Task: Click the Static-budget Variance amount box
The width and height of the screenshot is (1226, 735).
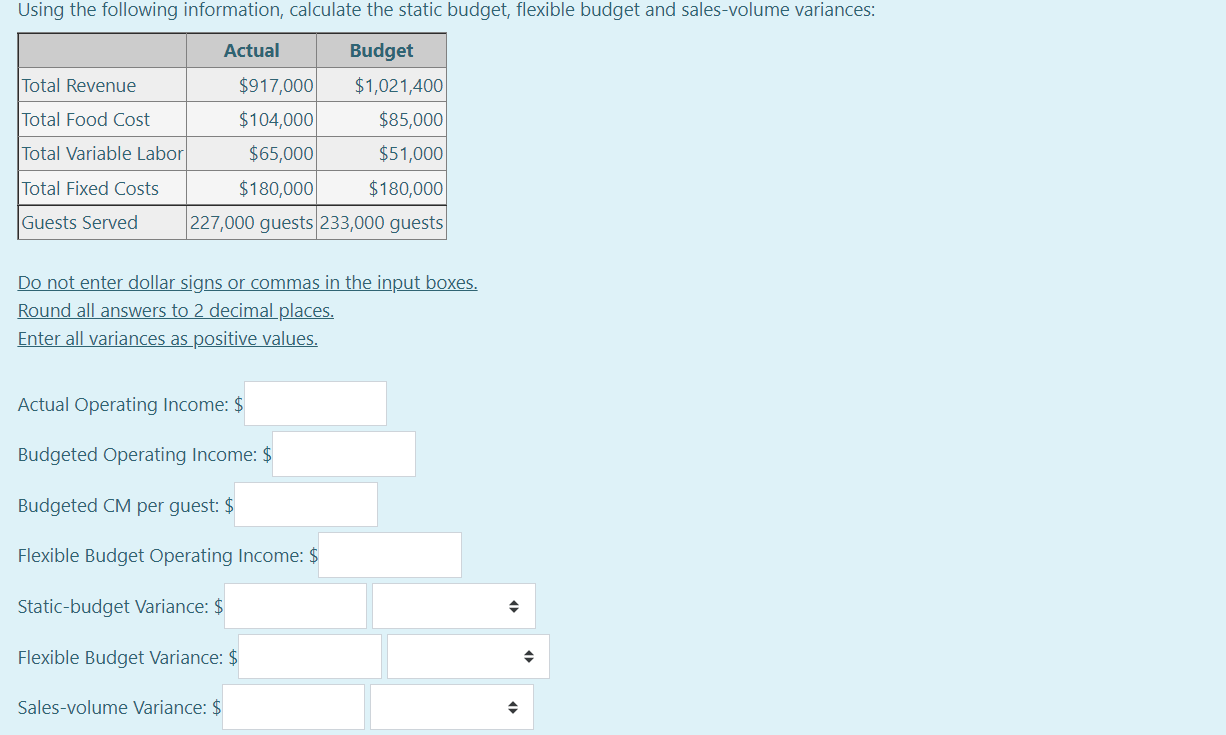Action: pos(295,606)
